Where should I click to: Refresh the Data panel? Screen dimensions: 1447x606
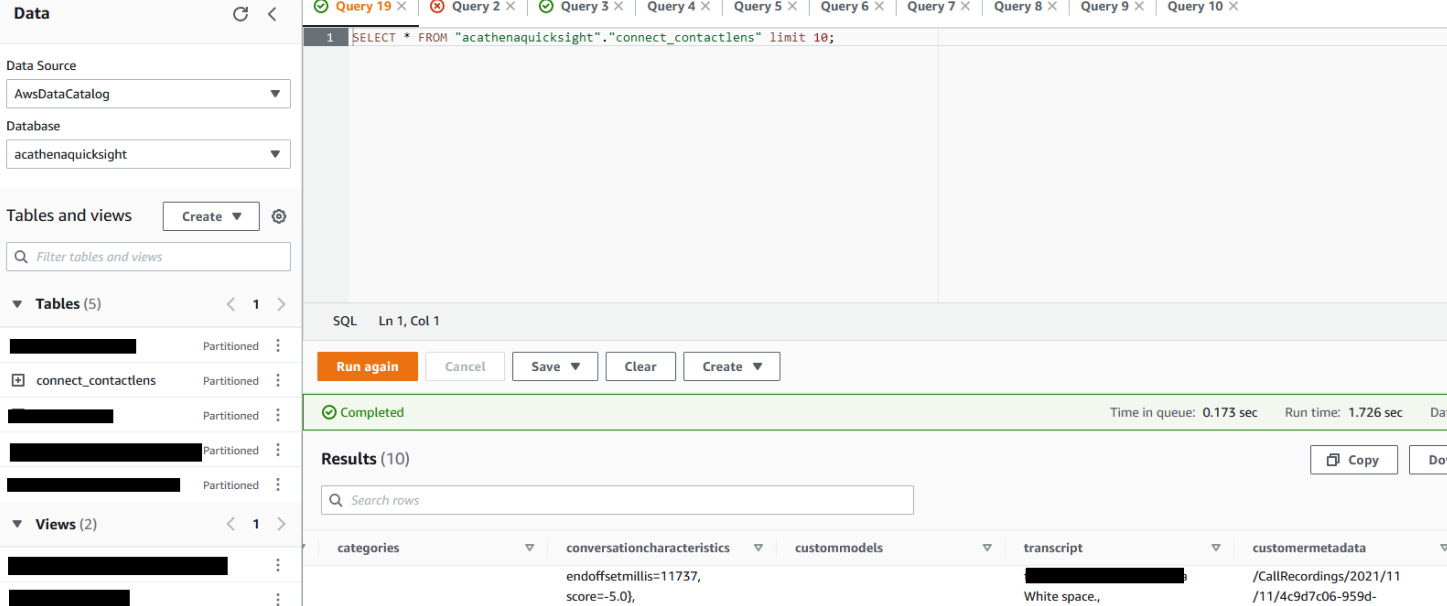pyautogui.click(x=240, y=14)
